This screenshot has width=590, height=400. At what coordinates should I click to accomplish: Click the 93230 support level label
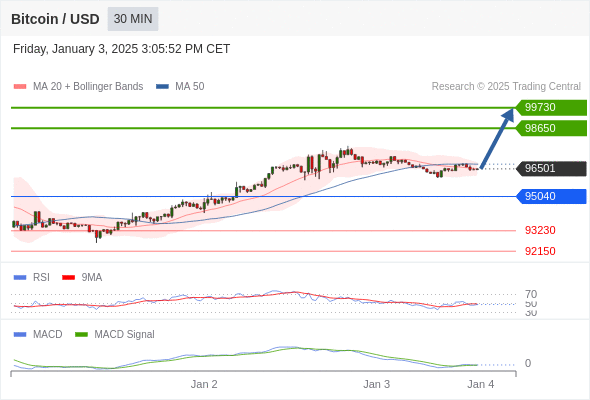point(540,230)
